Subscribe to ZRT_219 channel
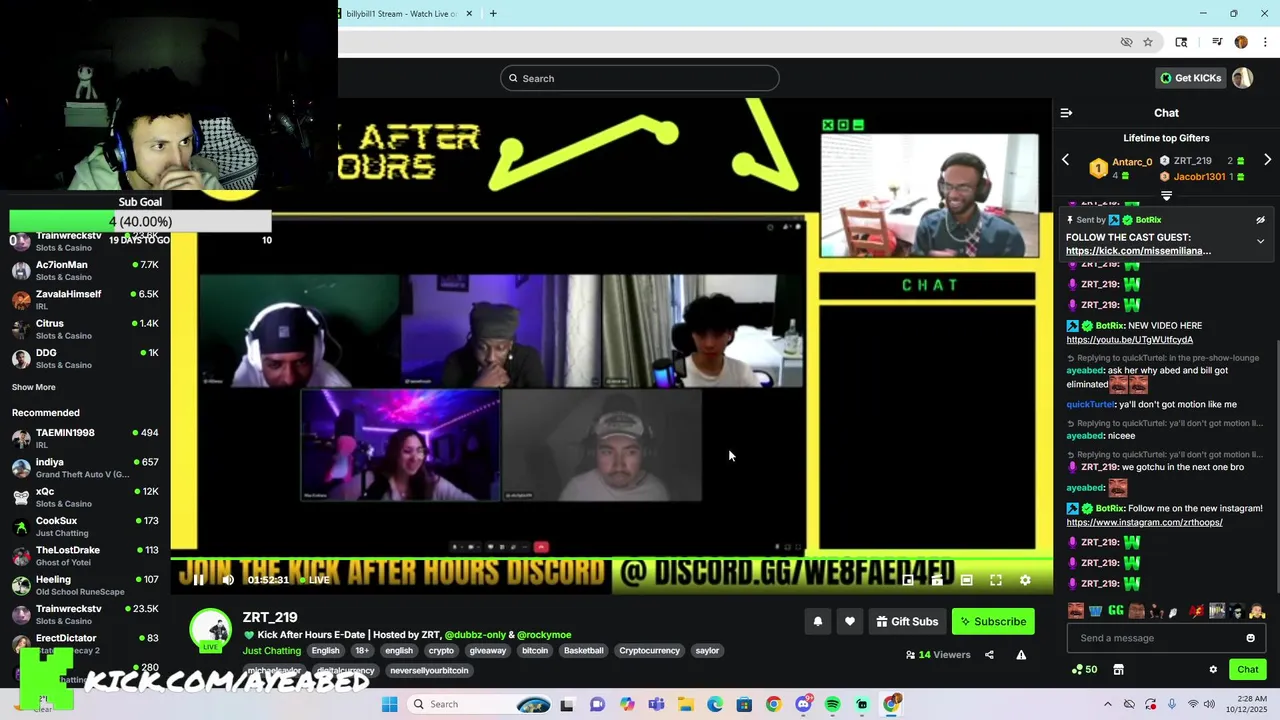Viewport: 1280px width, 720px height. pyautogui.click(x=993, y=621)
